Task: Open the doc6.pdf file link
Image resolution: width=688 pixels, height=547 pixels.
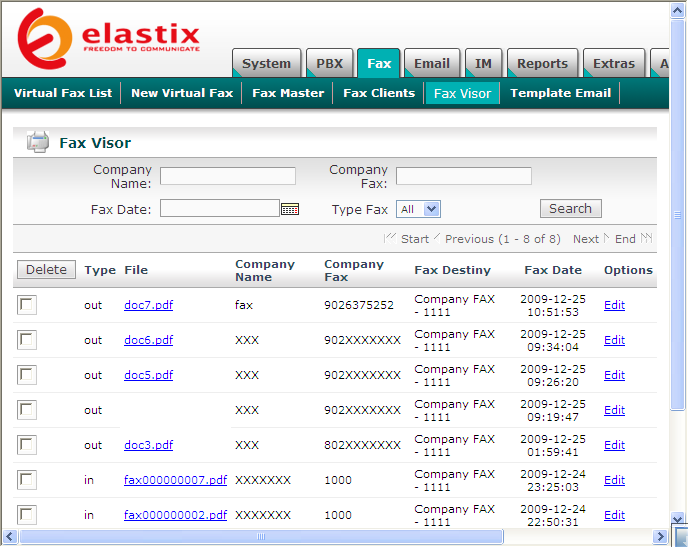Action: pos(148,340)
